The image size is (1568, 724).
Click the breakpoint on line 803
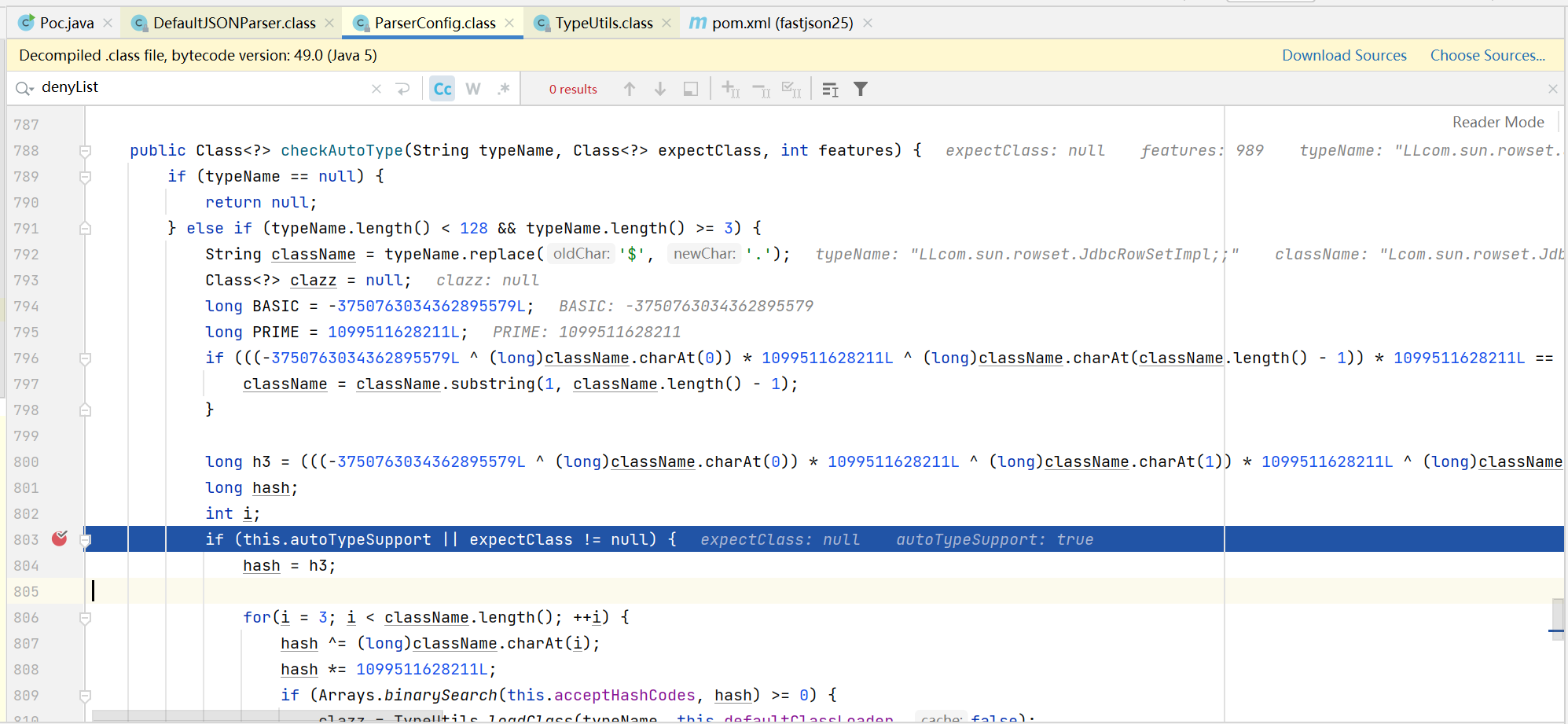(x=60, y=538)
